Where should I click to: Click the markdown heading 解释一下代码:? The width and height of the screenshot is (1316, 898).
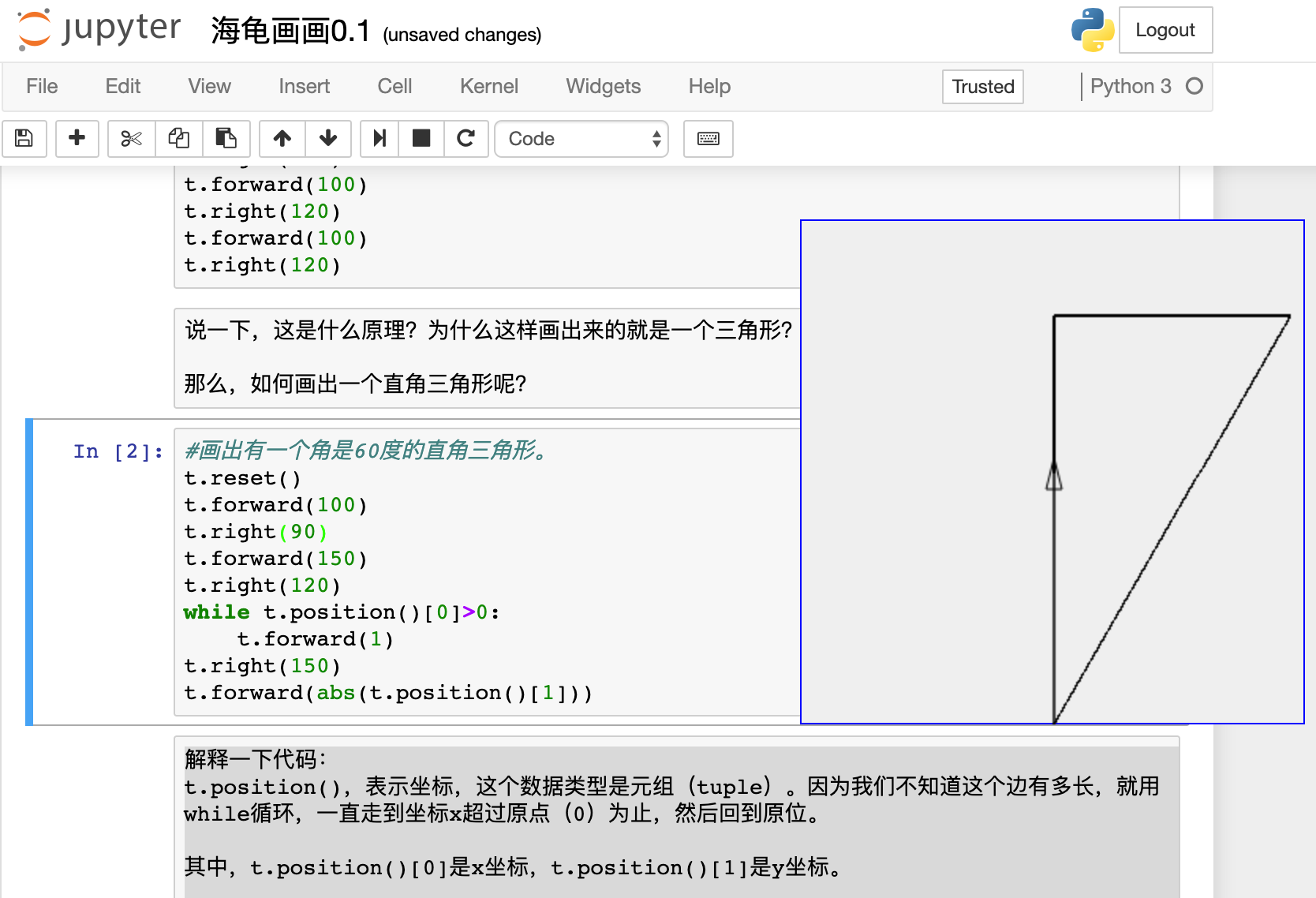tap(256, 759)
